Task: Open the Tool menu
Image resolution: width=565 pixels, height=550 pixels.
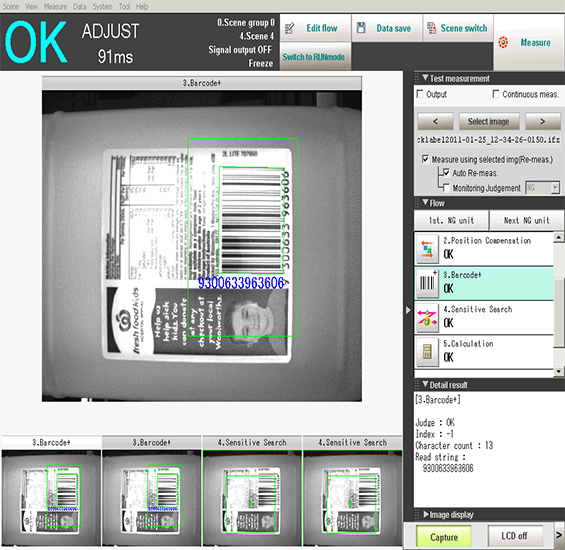Action: 124,6
